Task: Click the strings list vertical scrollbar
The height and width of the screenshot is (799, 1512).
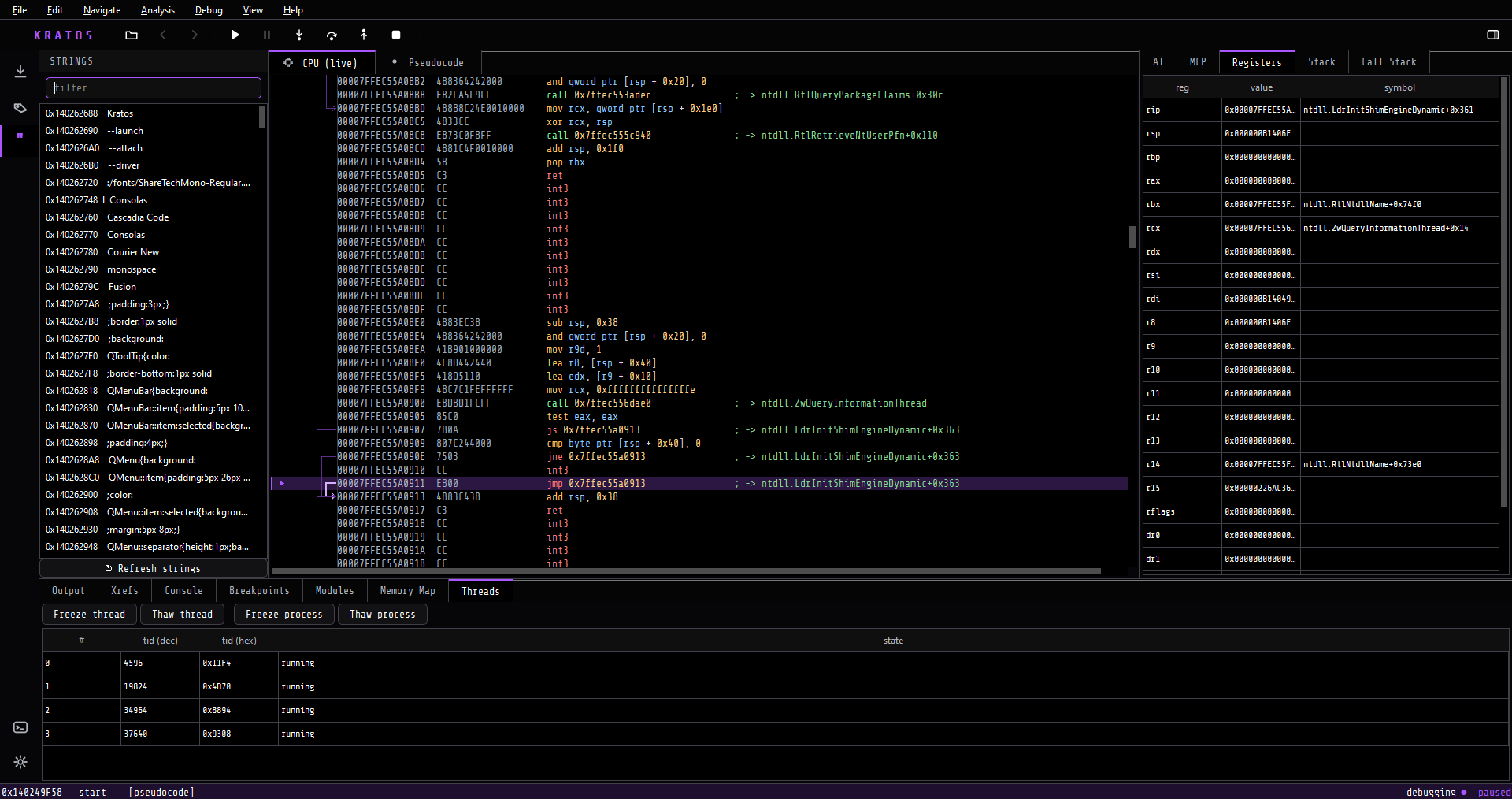Action: 262,117
